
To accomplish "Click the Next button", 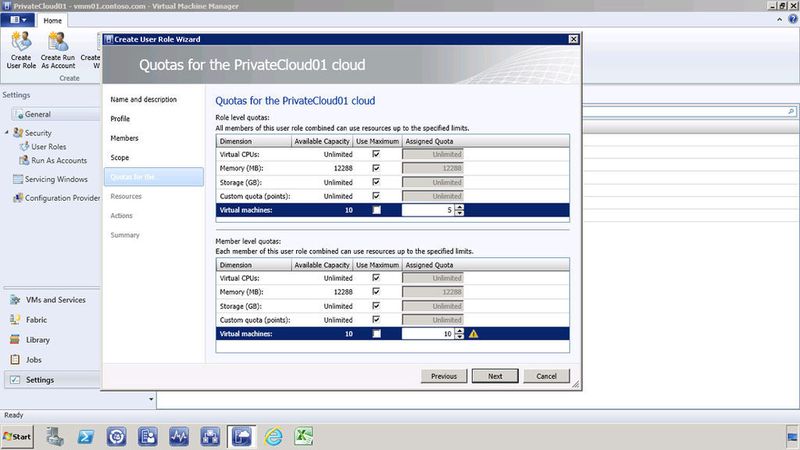I will (495, 376).
